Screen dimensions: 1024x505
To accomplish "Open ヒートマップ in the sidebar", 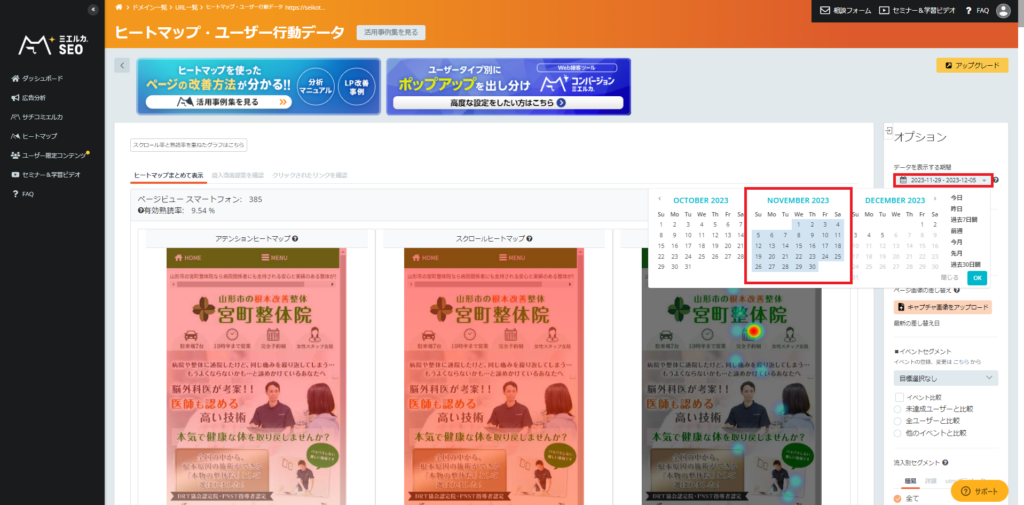I will click(35, 136).
